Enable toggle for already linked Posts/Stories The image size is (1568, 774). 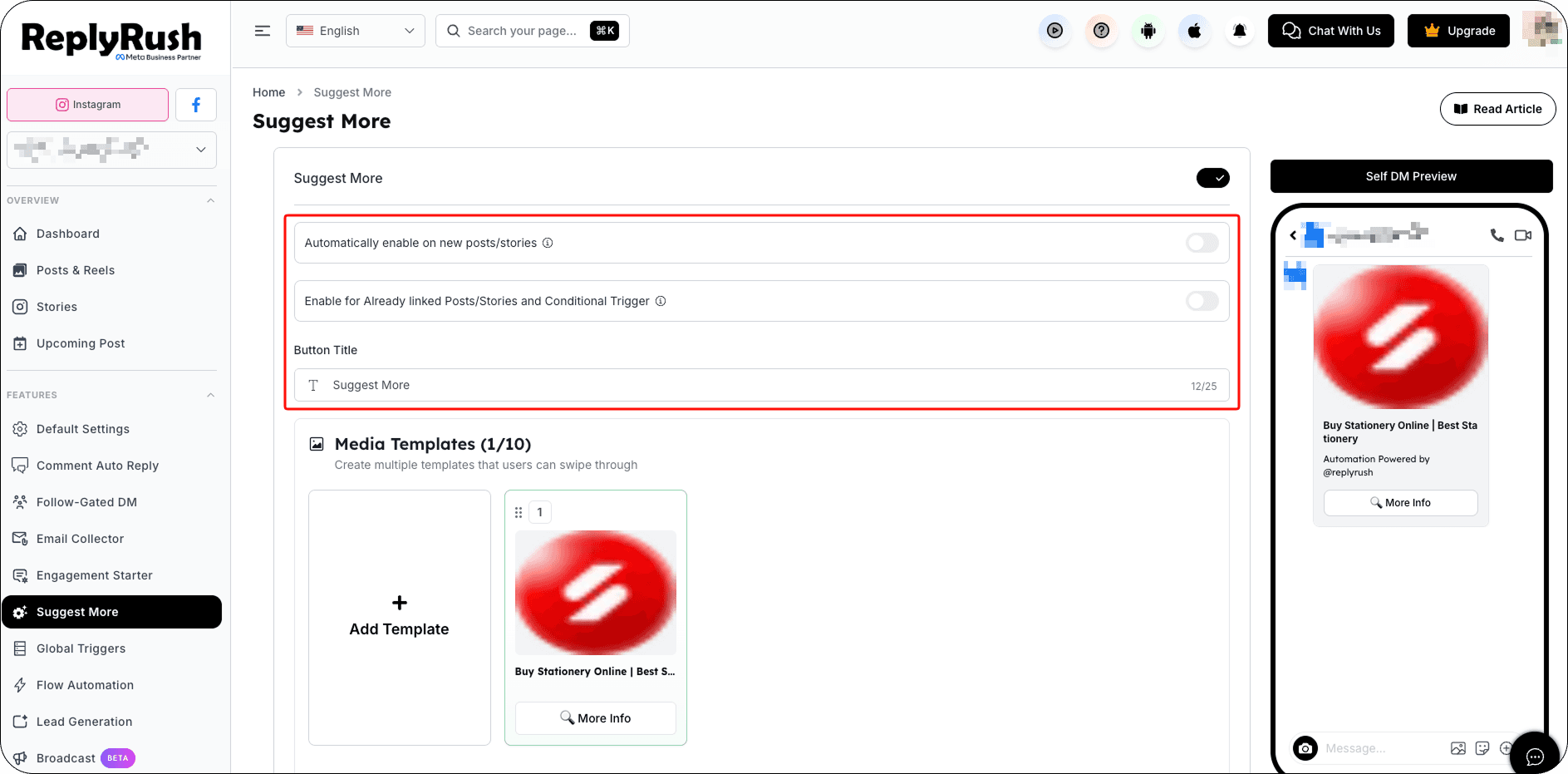tap(1202, 301)
